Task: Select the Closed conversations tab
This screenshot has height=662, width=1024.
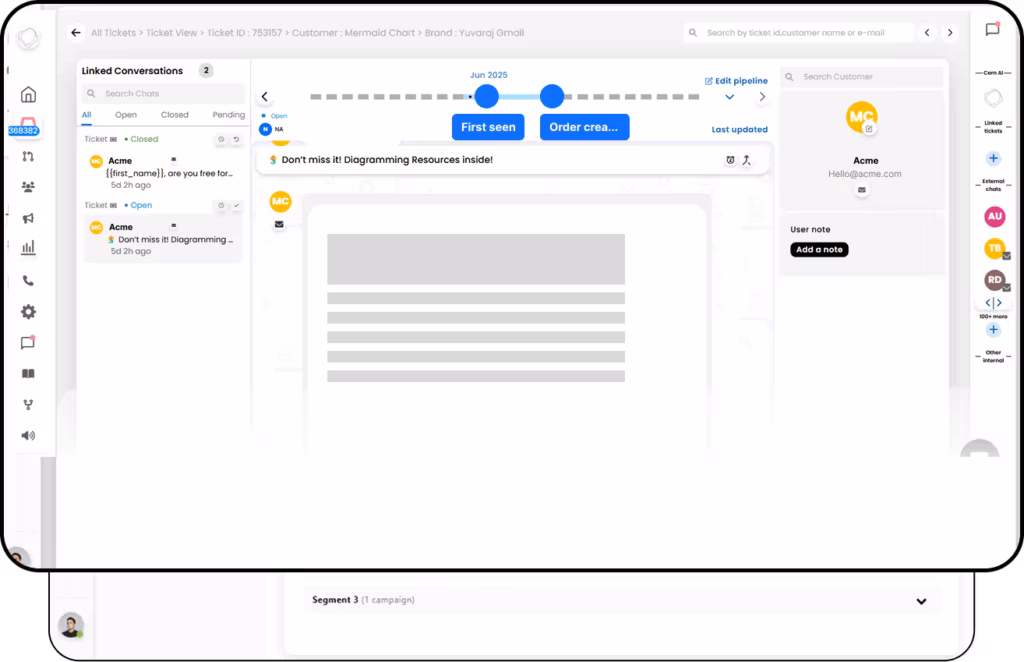Action: coord(174,115)
